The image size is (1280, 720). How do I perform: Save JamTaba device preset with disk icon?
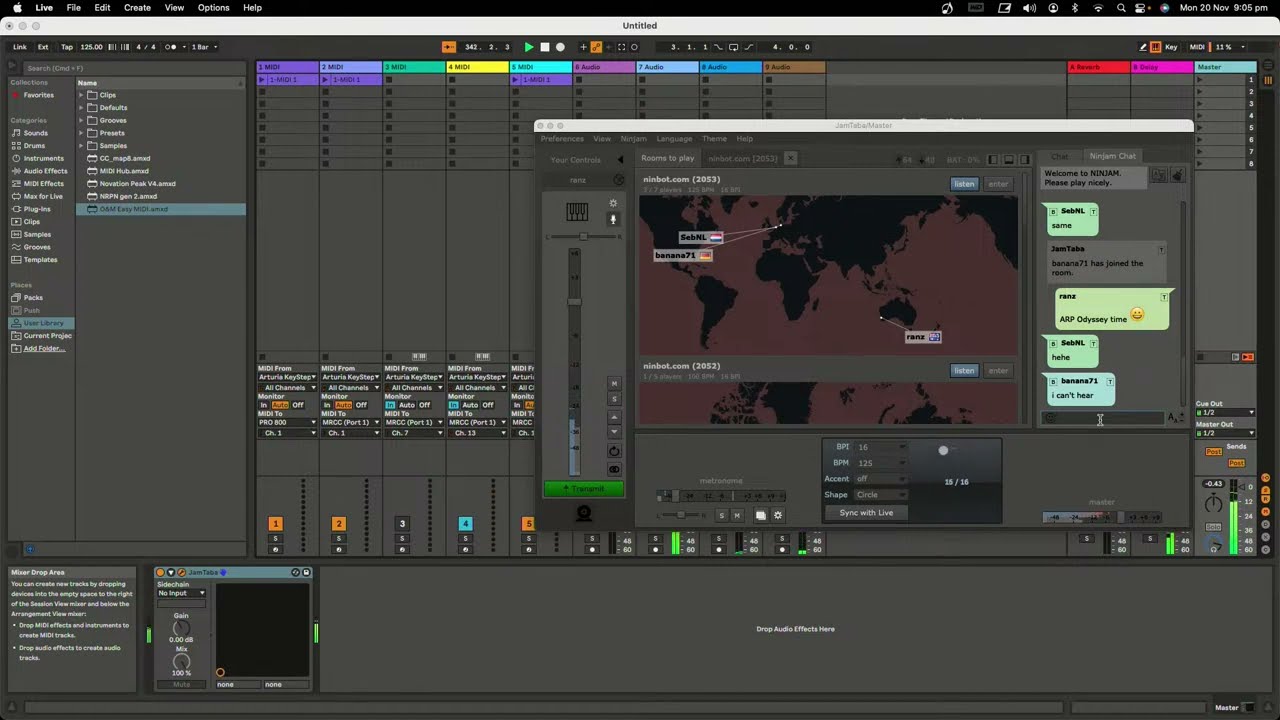pos(307,572)
